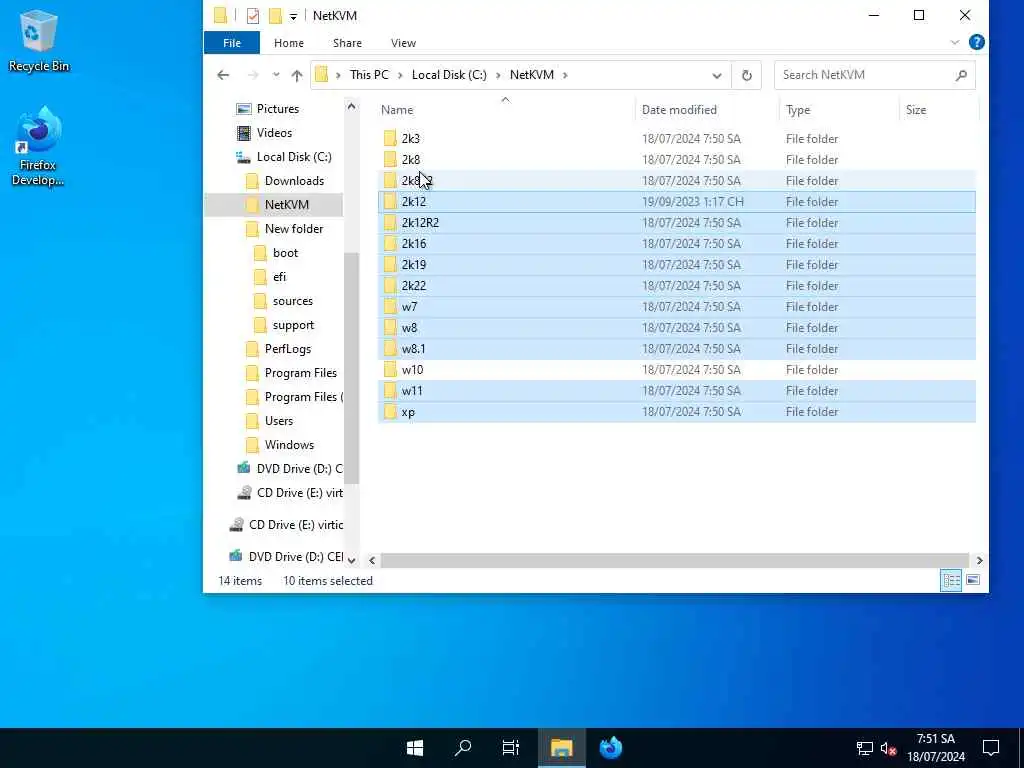Click horizontal scrollbar right arrow
Screen dimensions: 1024x768
(x=979, y=560)
